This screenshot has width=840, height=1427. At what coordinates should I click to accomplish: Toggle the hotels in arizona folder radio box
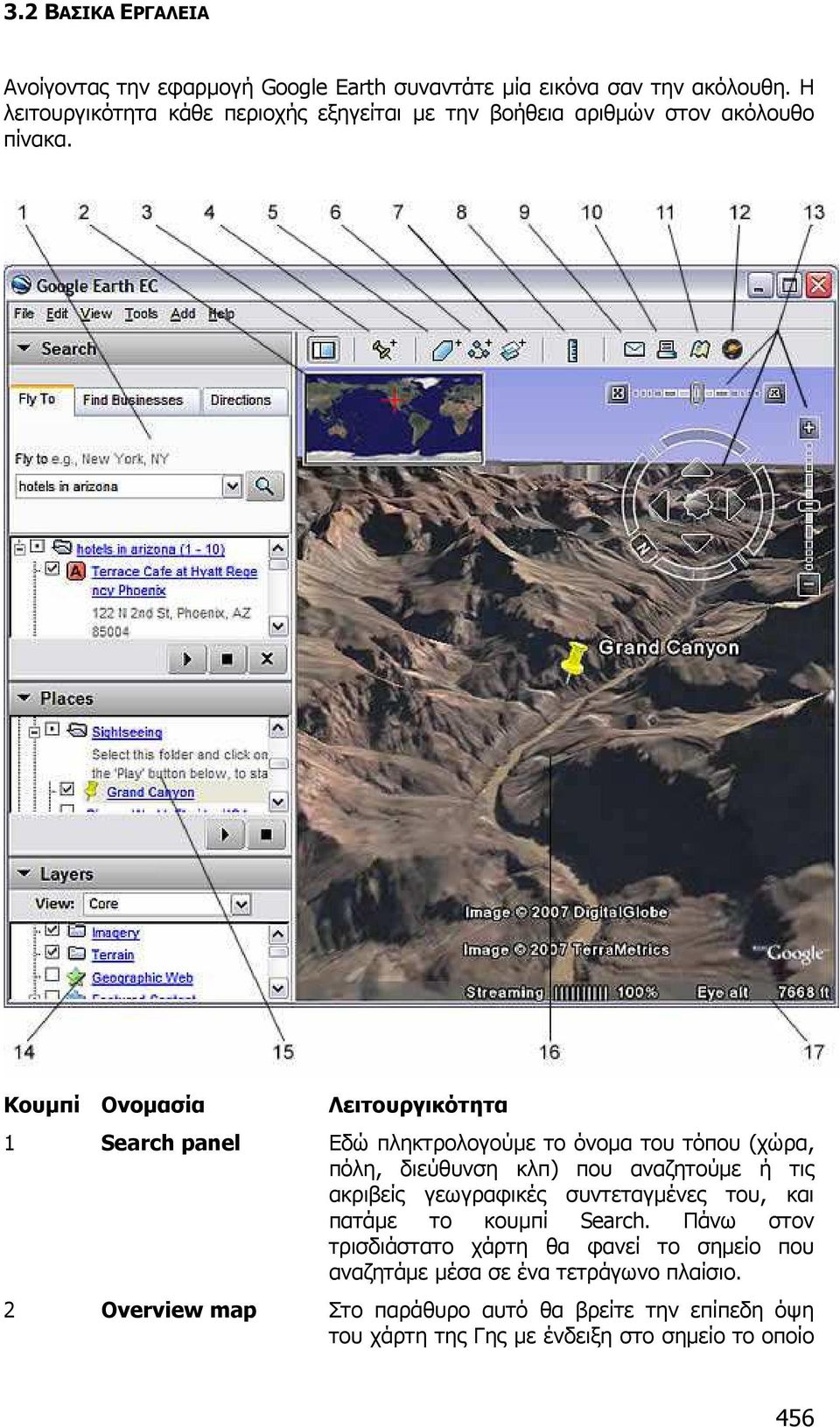(37, 547)
